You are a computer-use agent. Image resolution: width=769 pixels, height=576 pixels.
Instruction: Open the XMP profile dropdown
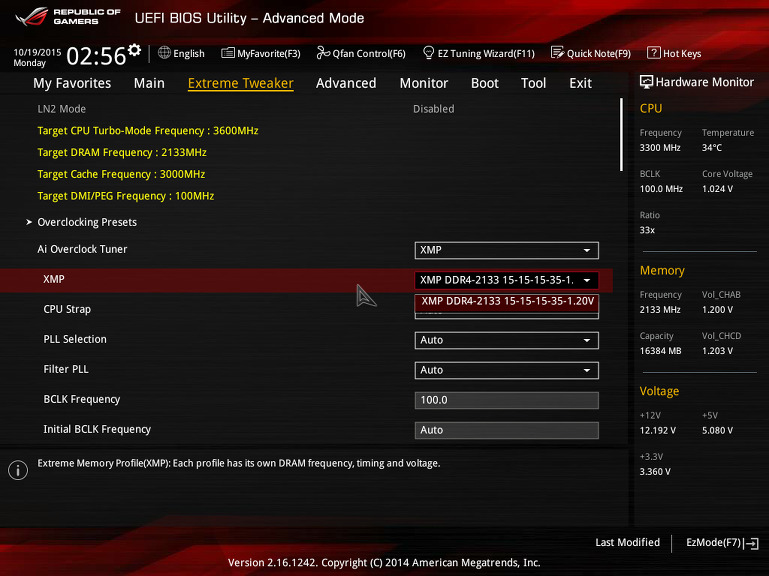click(x=507, y=280)
